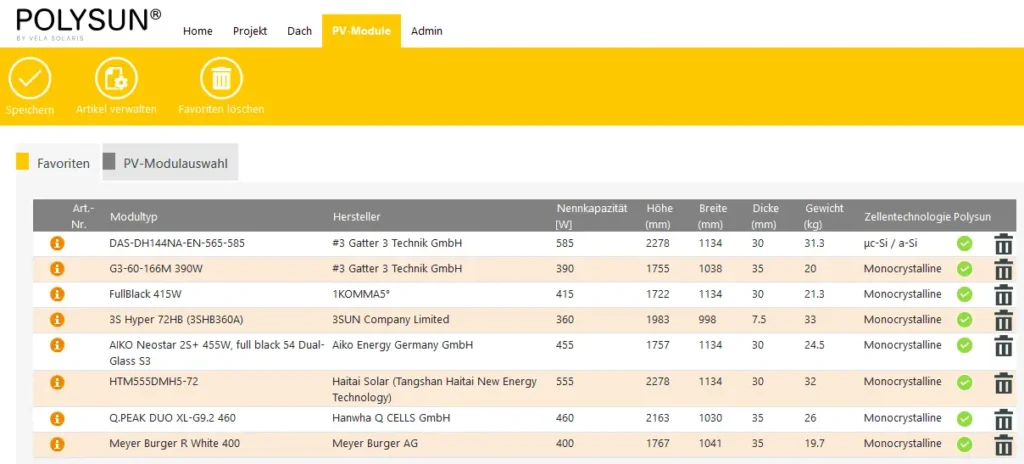
Task: Open info icon for Q.PEAK DUO XL-G9.2 460
Action: click(x=57, y=418)
